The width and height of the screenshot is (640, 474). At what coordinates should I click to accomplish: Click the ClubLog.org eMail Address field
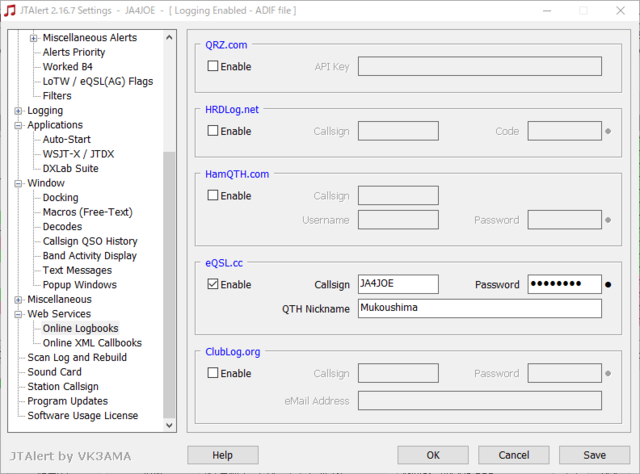click(480, 401)
